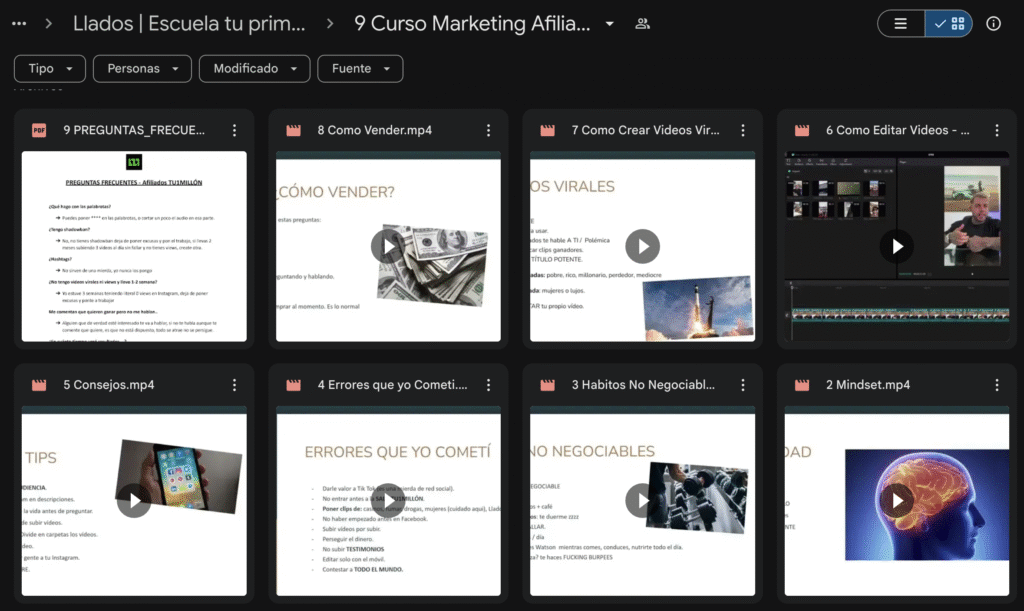Screen dimensions: 1024x611
Task: Open more options for 6 Como Editar Videos
Action: [x=996, y=130]
